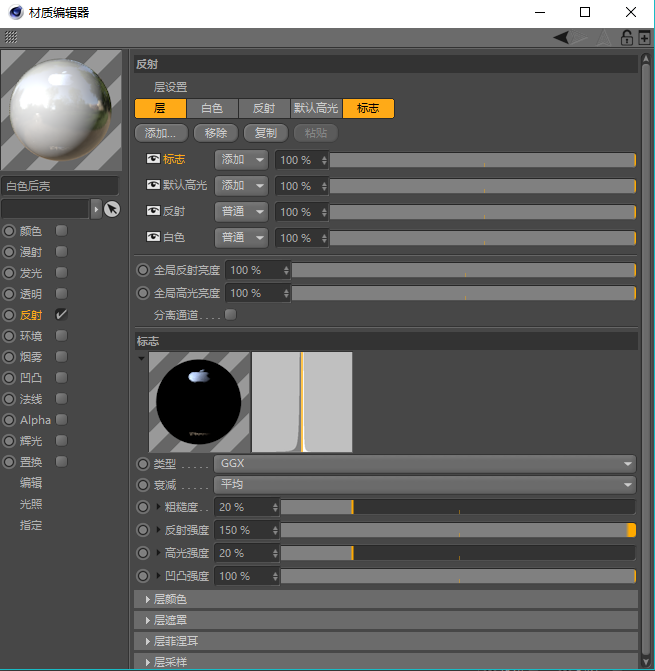The width and height of the screenshot is (655, 671).
Task: Click the lock icon in the header
Action: [627, 37]
